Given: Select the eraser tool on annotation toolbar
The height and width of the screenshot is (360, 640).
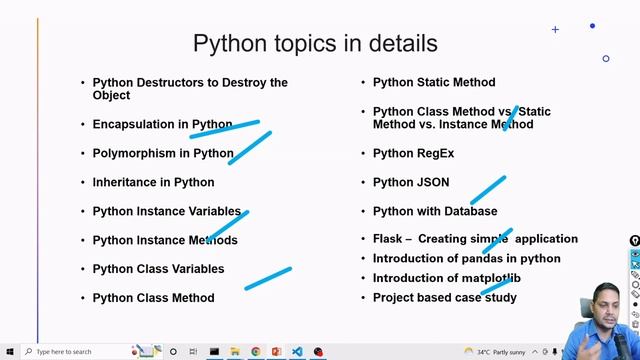Looking at the screenshot, I should 636,294.
